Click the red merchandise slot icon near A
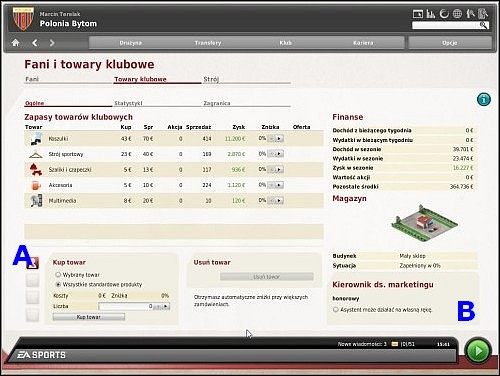 (x=33, y=263)
